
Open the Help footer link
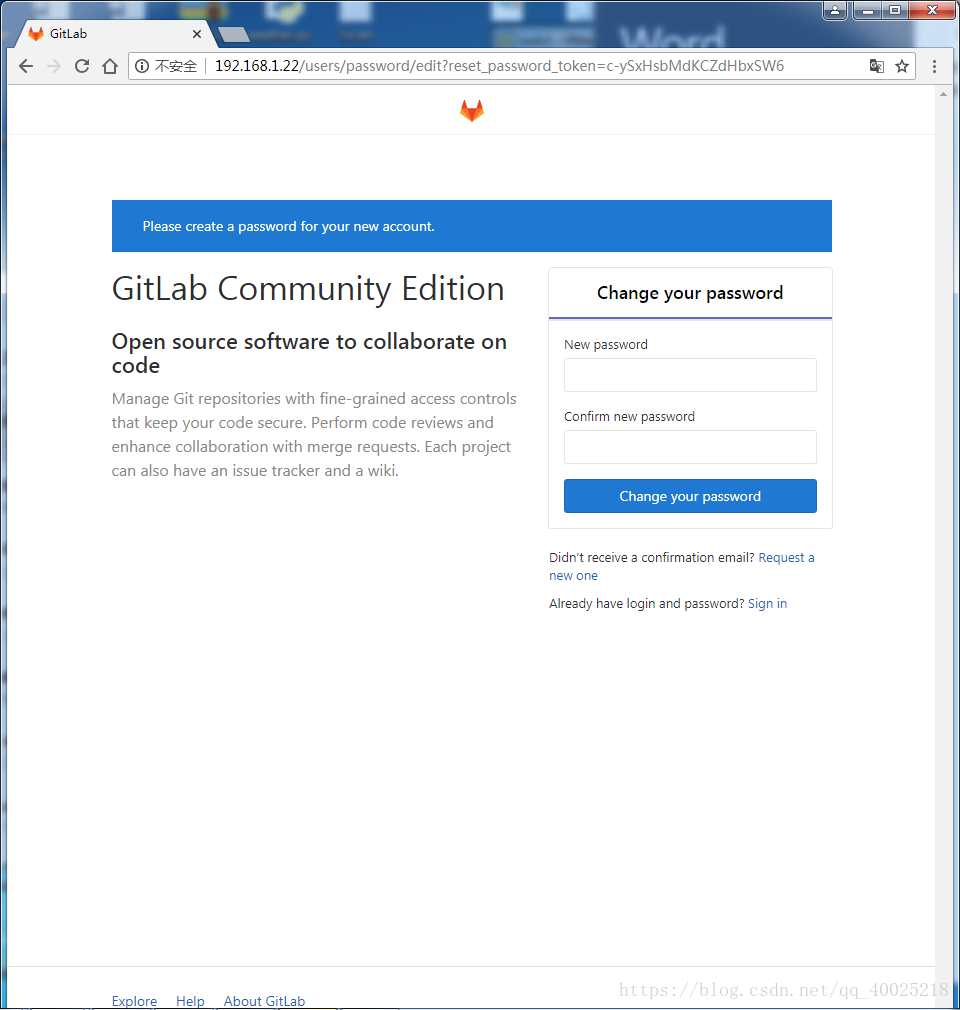(190, 1001)
